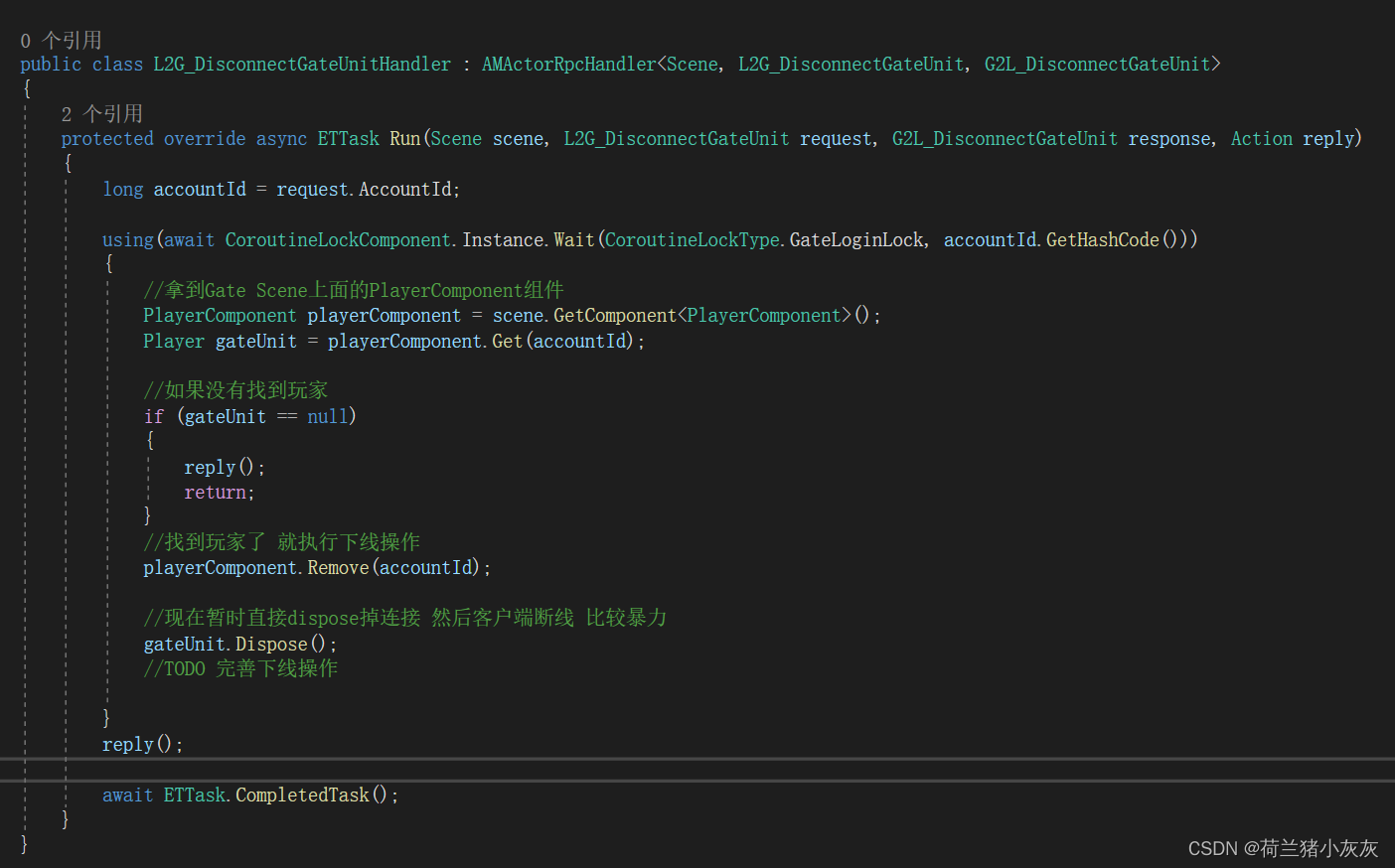Click reply() above the return statement
The width and height of the screenshot is (1395, 868).
[219, 468]
